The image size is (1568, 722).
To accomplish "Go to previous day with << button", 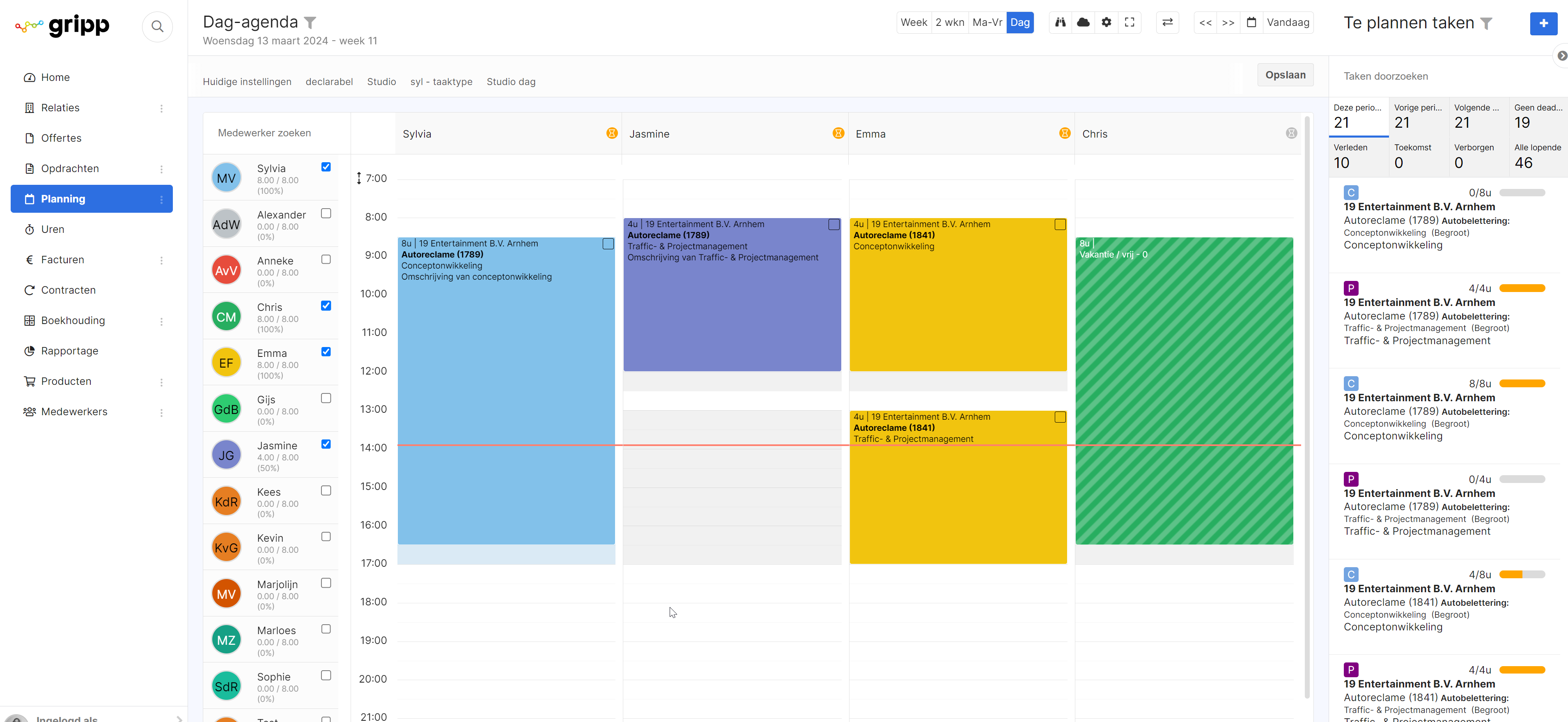I will tap(1205, 23).
